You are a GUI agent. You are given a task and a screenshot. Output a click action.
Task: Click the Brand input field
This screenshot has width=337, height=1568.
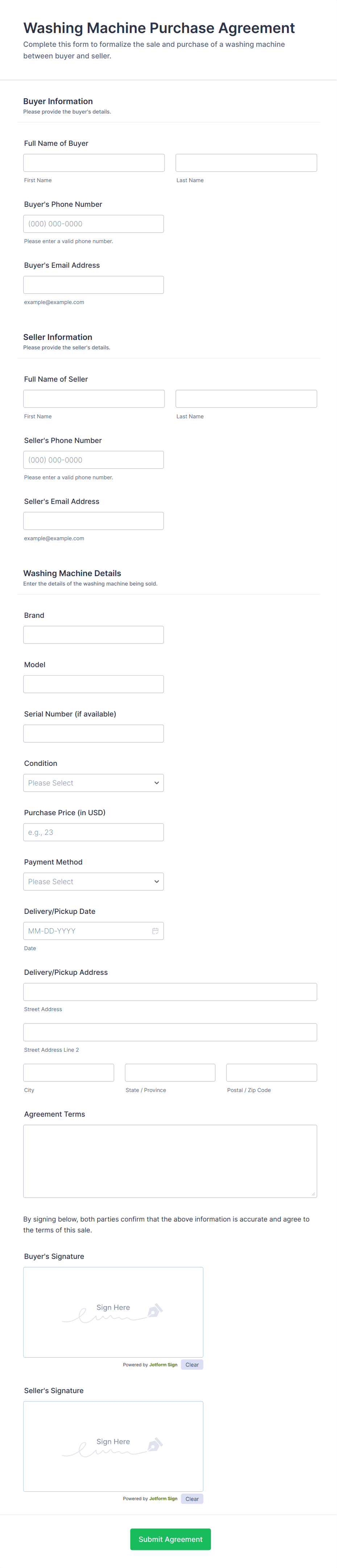pyautogui.click(x=93, y=635)
